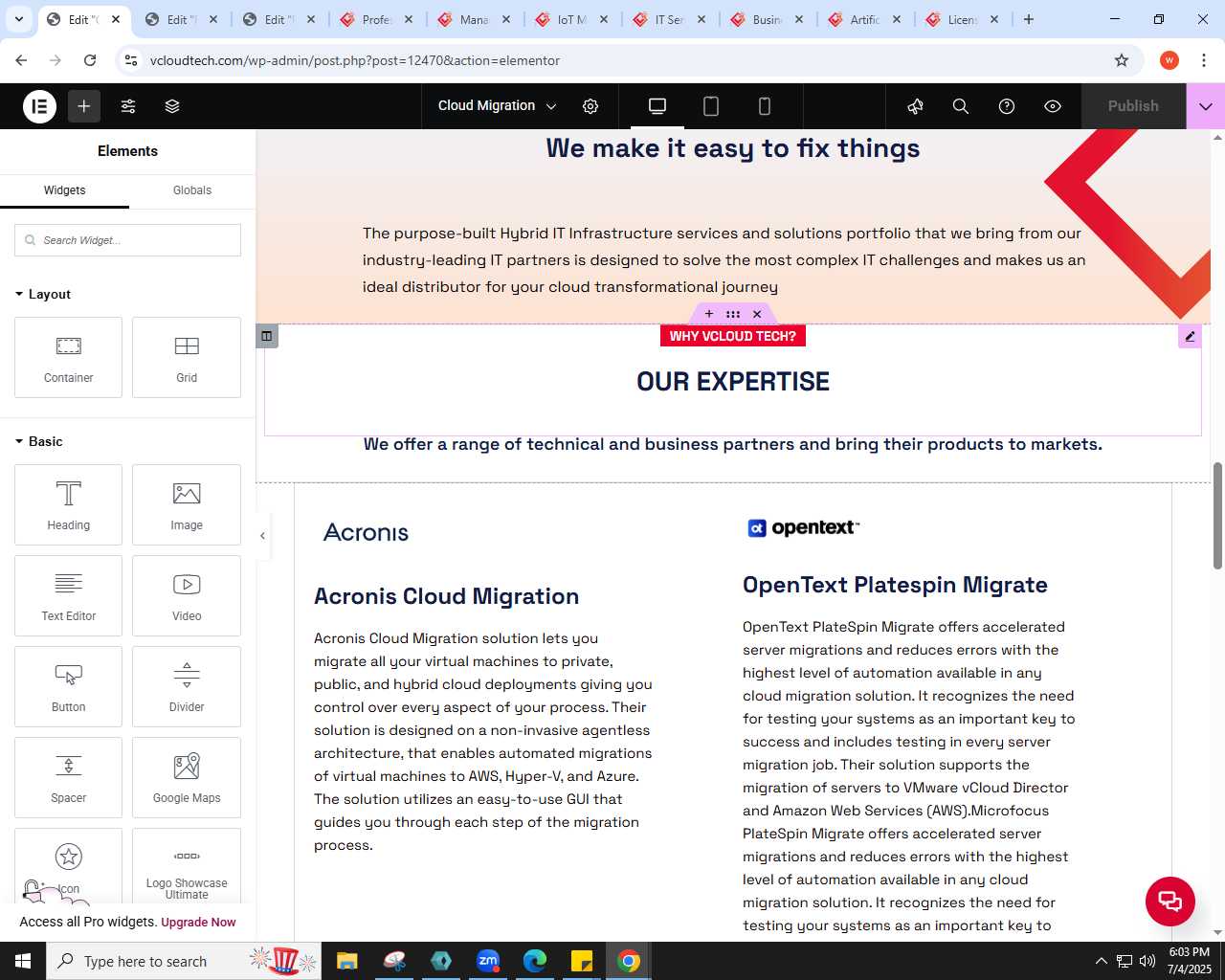Add container via plus handle
This screenshot has height=980, width=1225.
click(709, 314)
